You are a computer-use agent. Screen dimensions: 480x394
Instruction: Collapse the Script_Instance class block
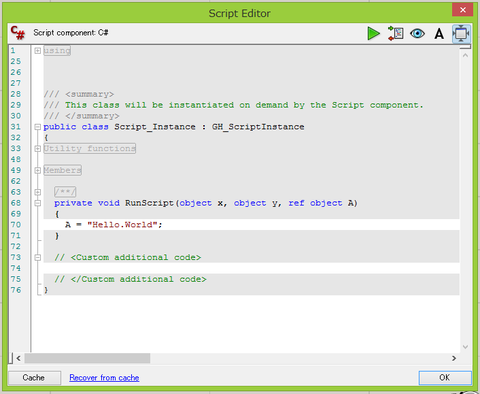(38, 127)
